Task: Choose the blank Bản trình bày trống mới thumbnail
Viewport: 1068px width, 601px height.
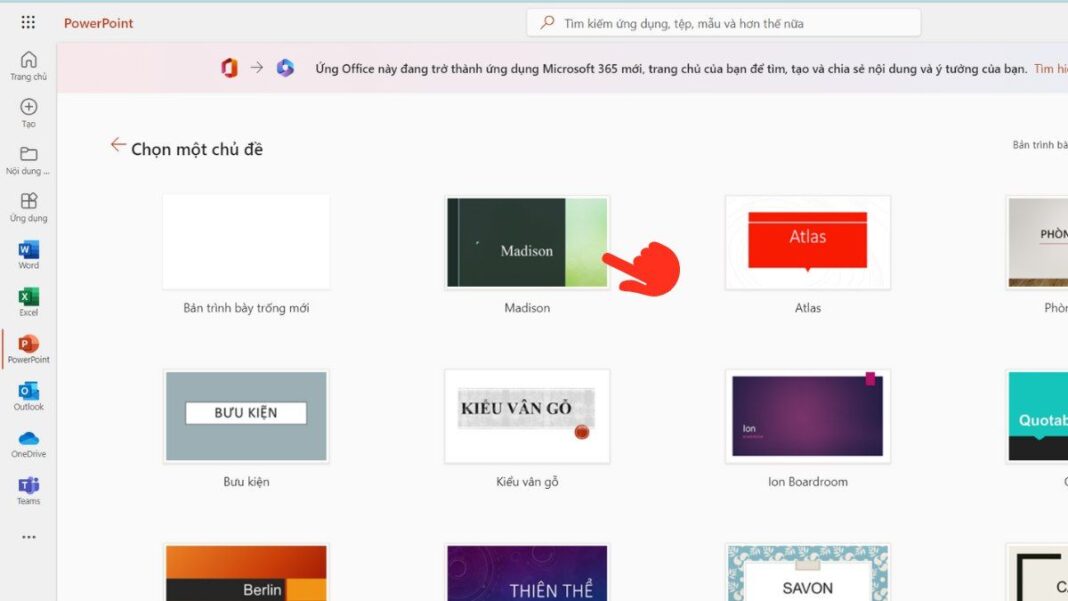Action: pos(246,242)
